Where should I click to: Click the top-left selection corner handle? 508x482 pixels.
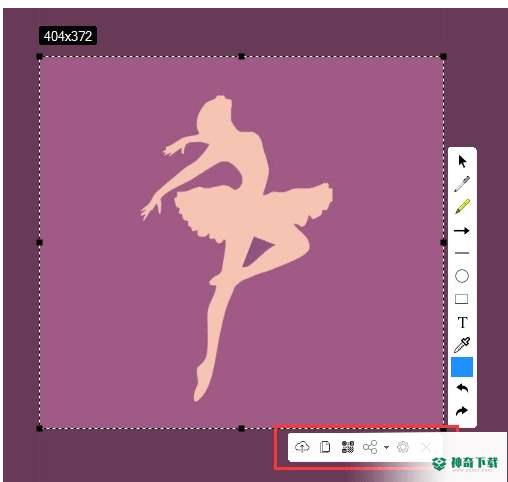39,56
